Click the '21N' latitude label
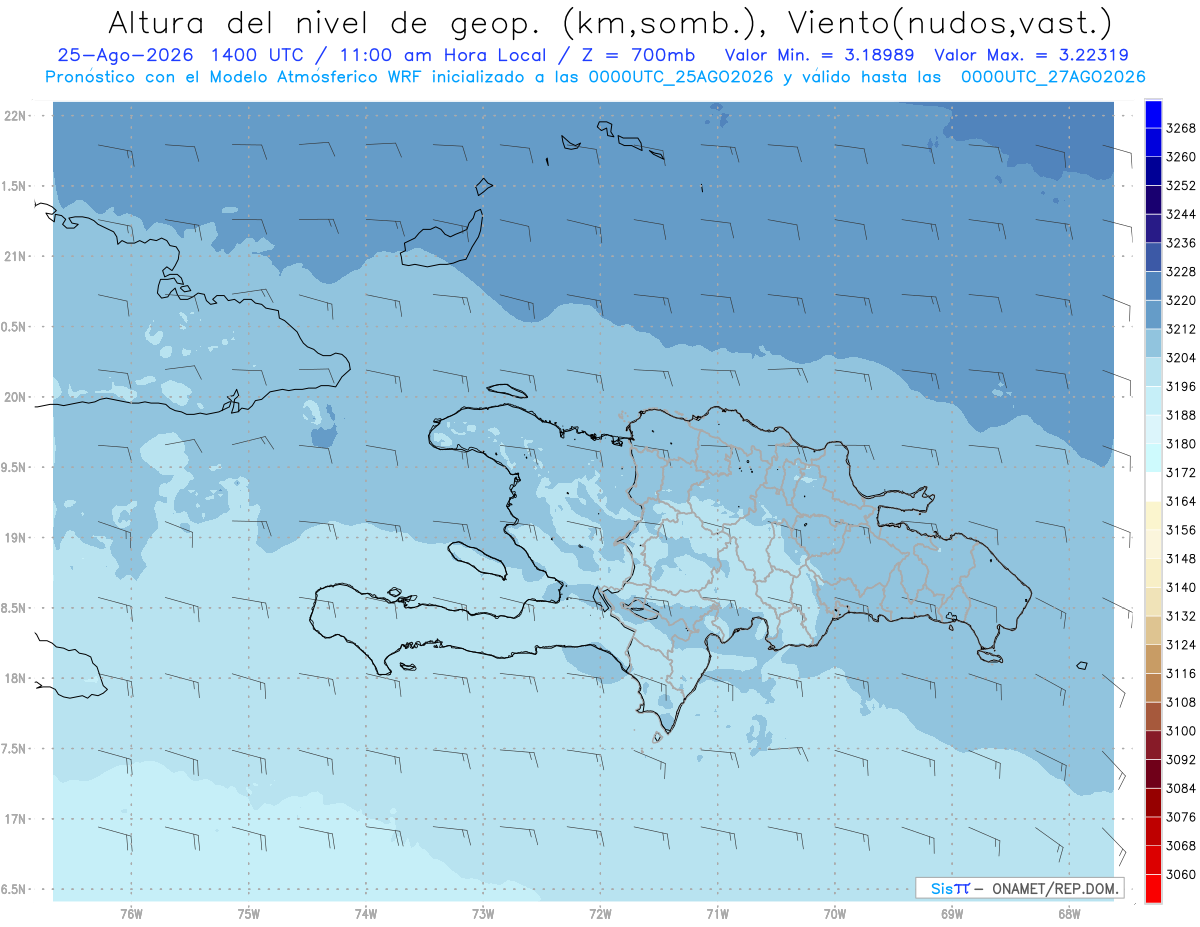This screenshot has height=927, width=1200. click(x=17, y=256)
